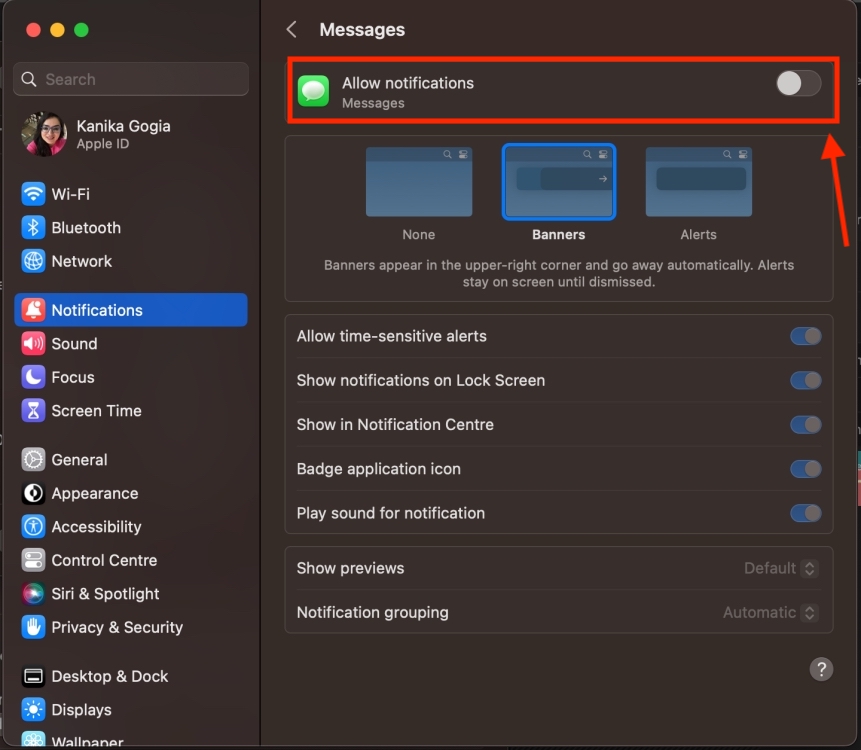Click the help question mark button
This screenshot has width=861, height=750.
pos(821,669)
